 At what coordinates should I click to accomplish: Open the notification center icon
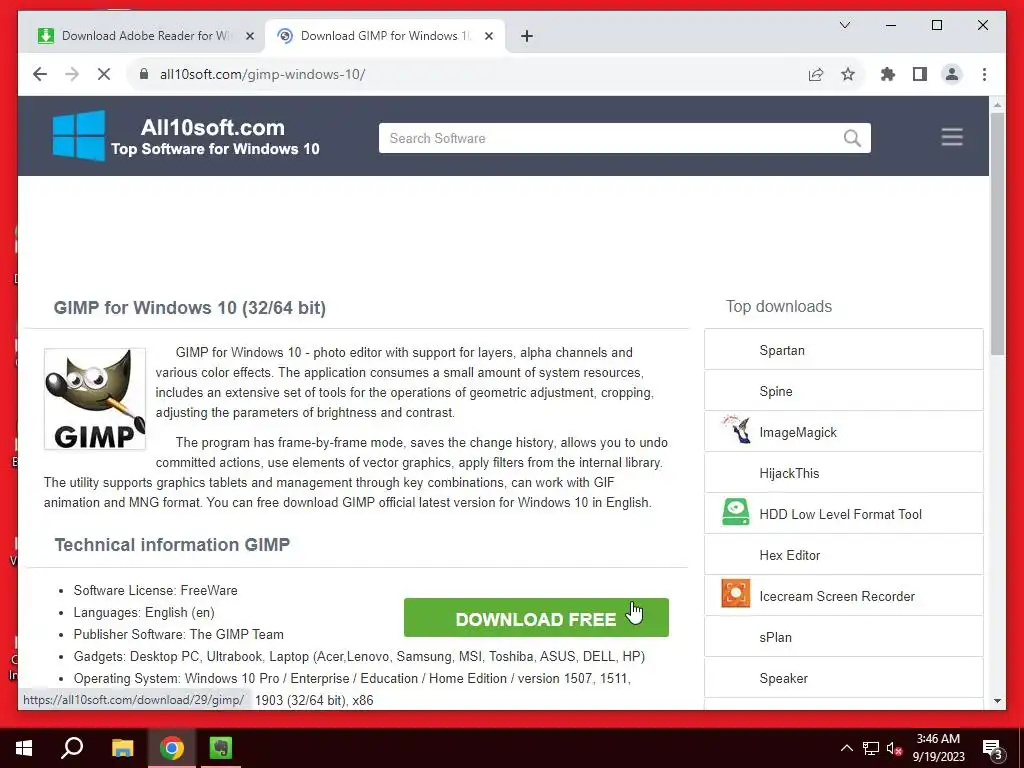pyautogui.click(x=993, y=749)
